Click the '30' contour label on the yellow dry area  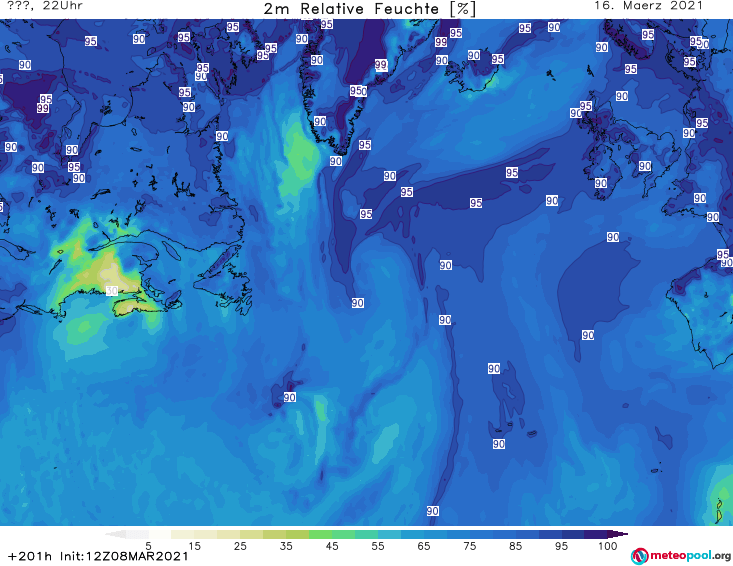click(x=112, y=291)
